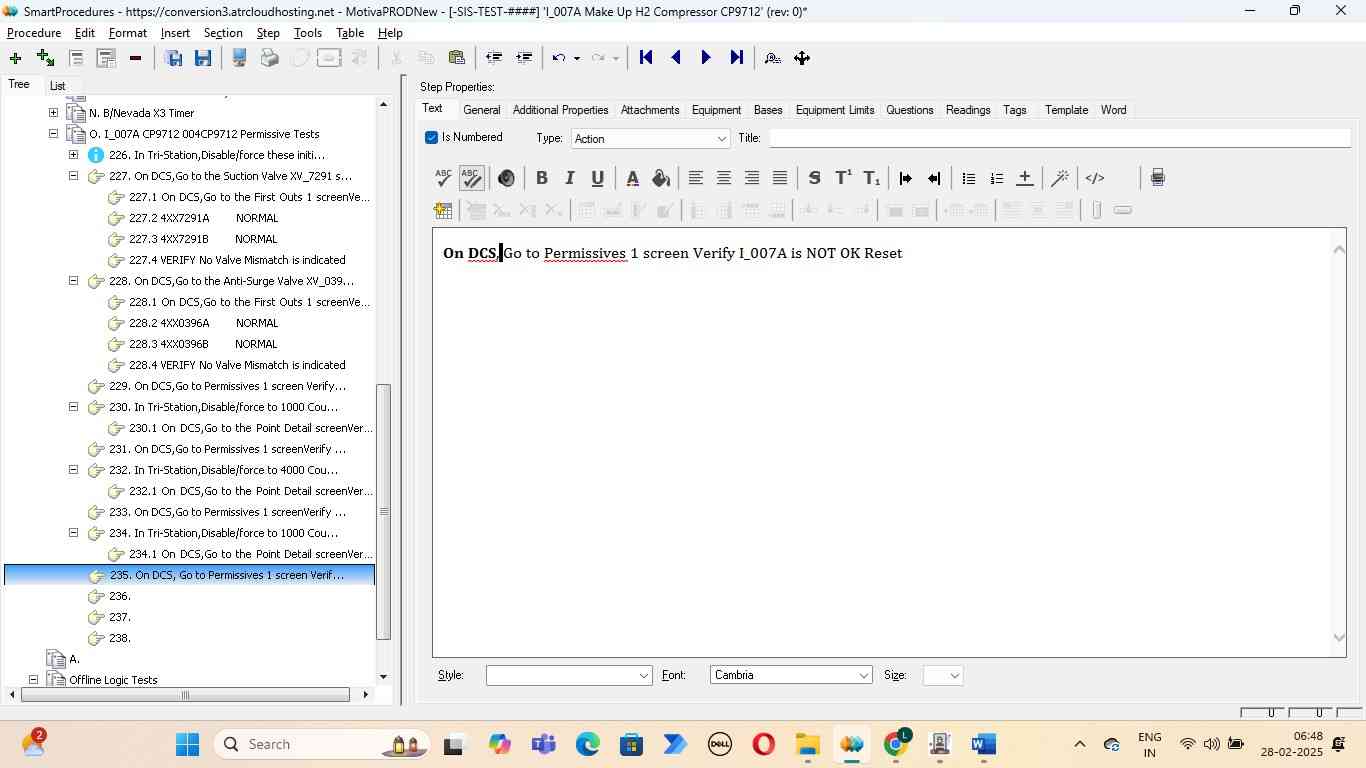
Task: Click the plus-minus symbol icon
Action: click(1024, 178)
